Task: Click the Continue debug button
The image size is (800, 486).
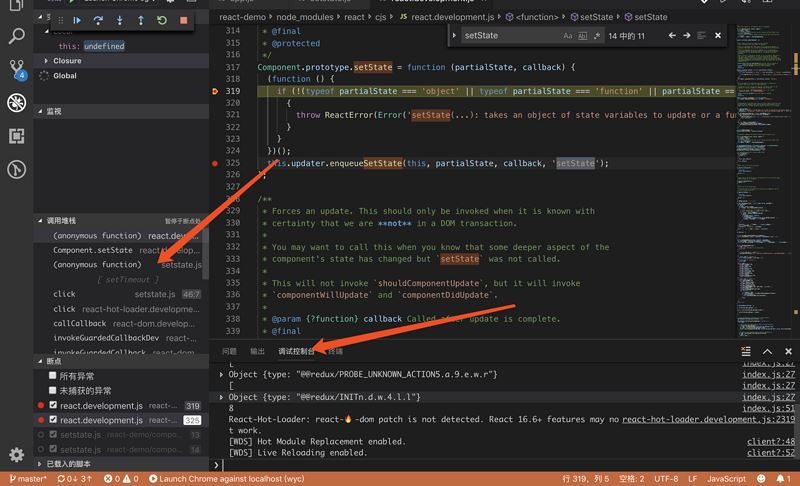Action: (77, 20)
